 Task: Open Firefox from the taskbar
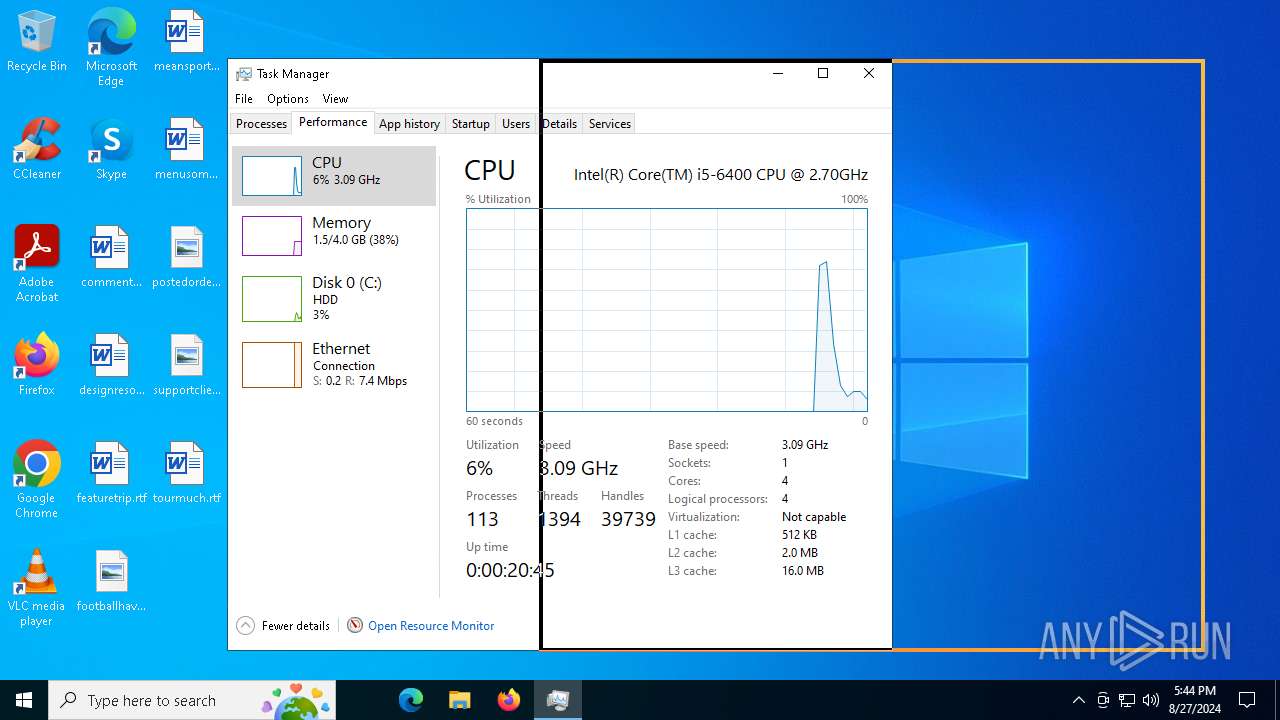508,700
